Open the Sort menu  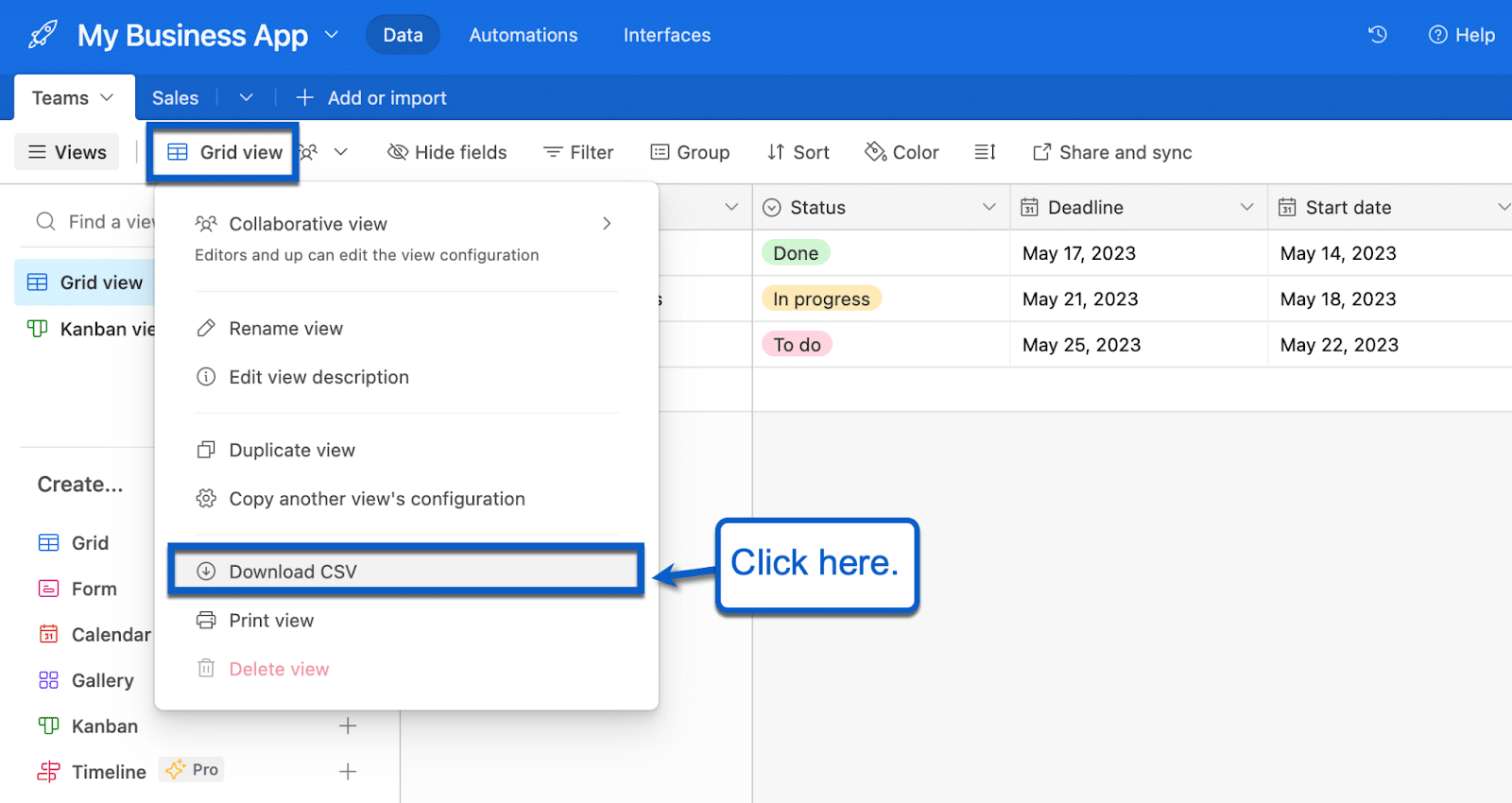click(x=799, y=152)
